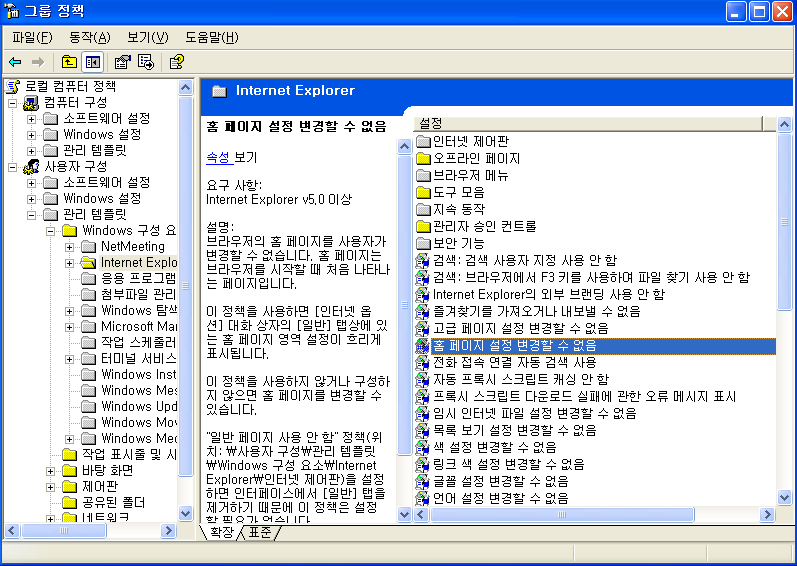Click the 인터넷 제어판 folder icon
The width and height of the screenshot is (797, 566).
[423, 142]
